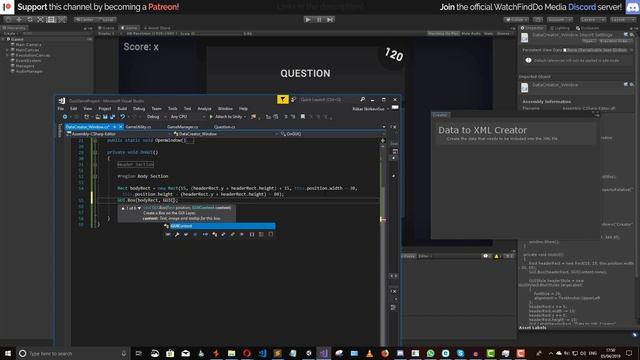The image size is (640, 360).
Task: Open Visual Studio Debug menu
Action: [139, 109]
